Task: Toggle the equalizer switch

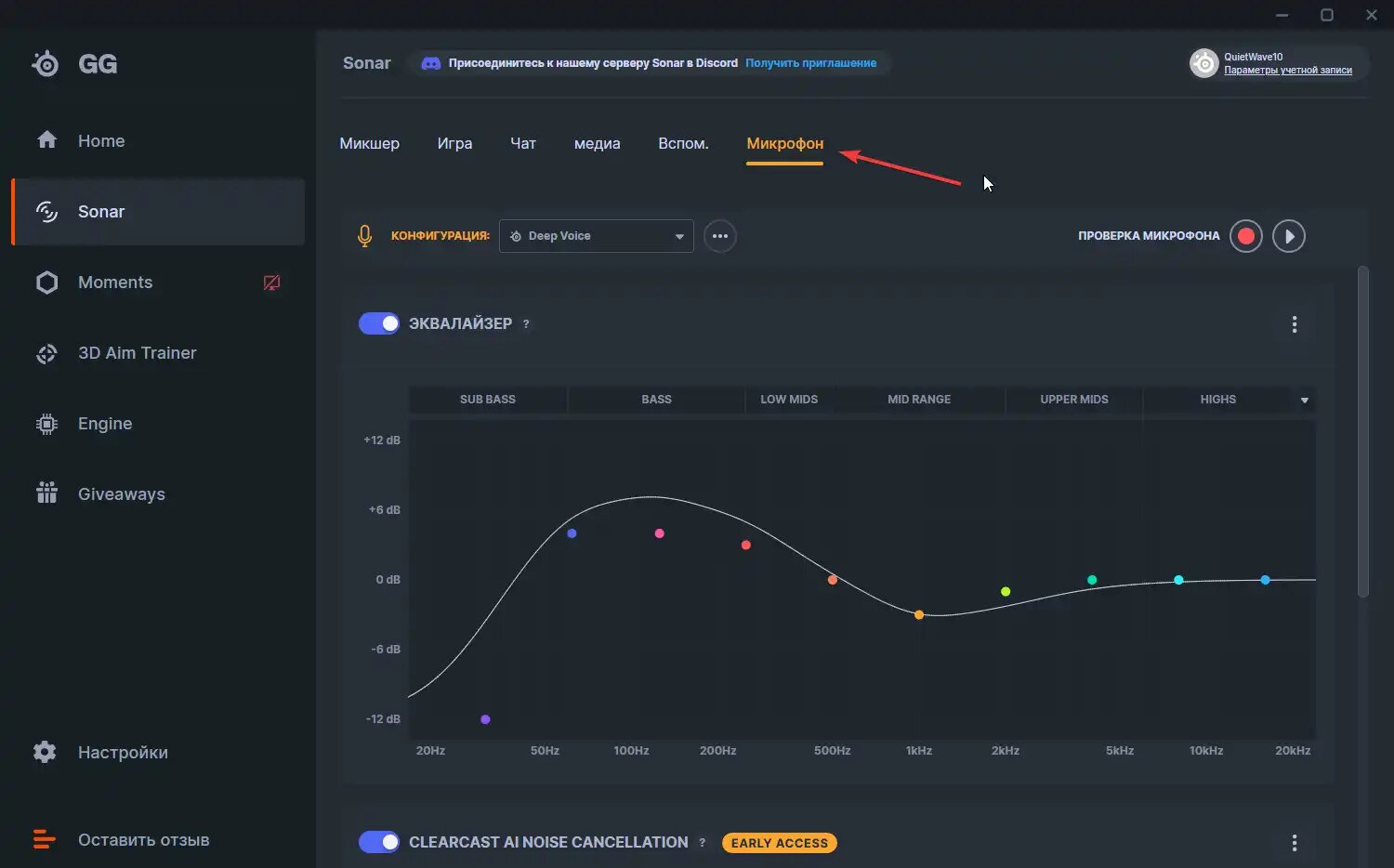Action: click(379, 323)
